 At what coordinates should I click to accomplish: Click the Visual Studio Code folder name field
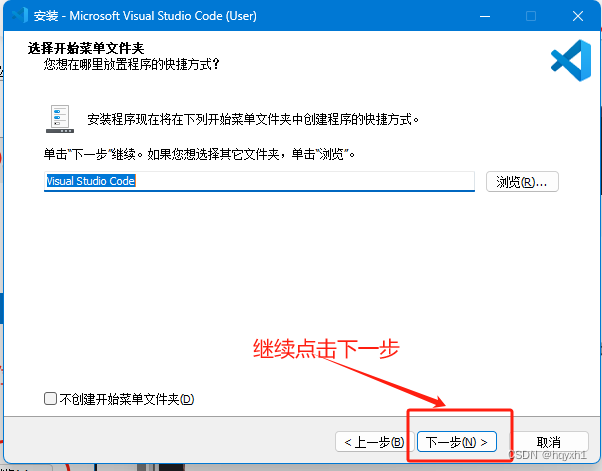(259, 181)
